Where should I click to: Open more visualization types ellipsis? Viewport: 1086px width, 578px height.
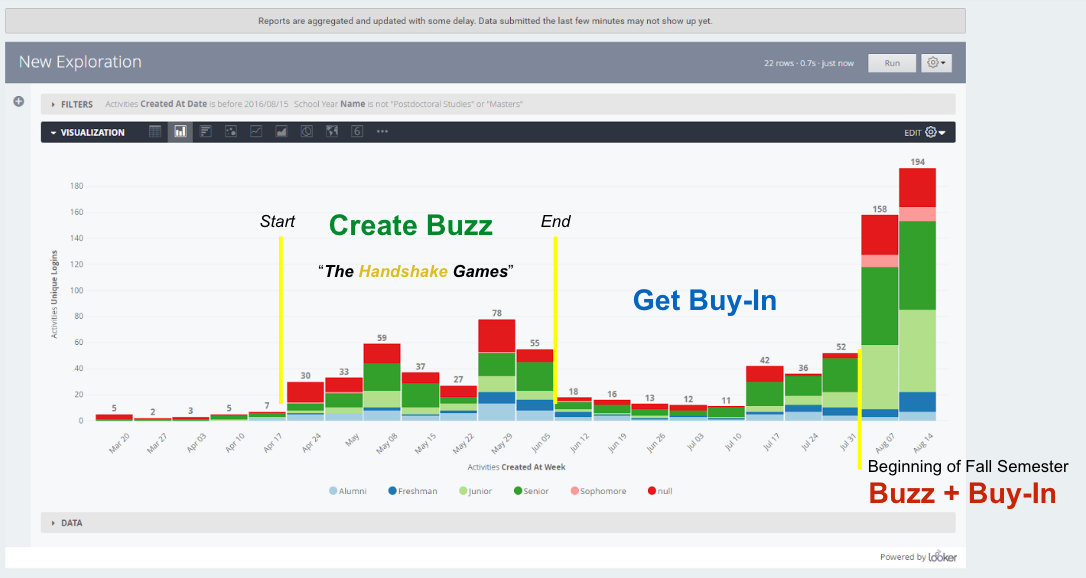coord(382,132)
